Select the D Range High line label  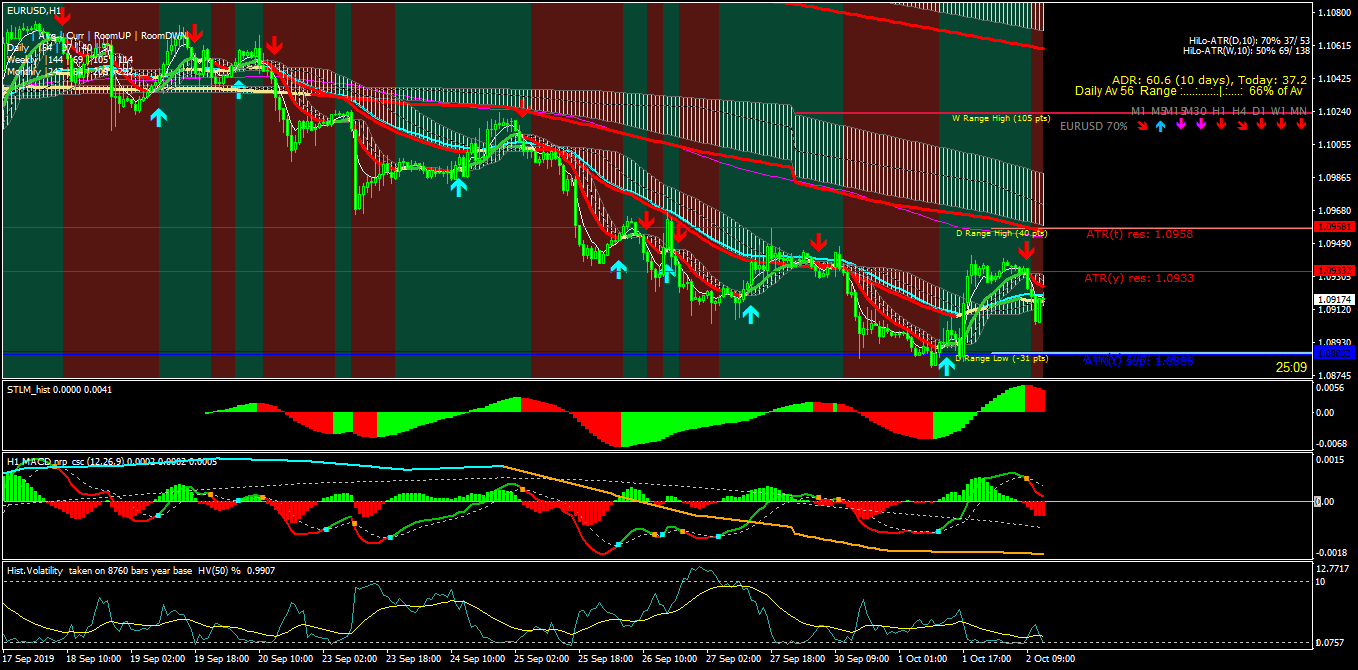(1001, 233)
